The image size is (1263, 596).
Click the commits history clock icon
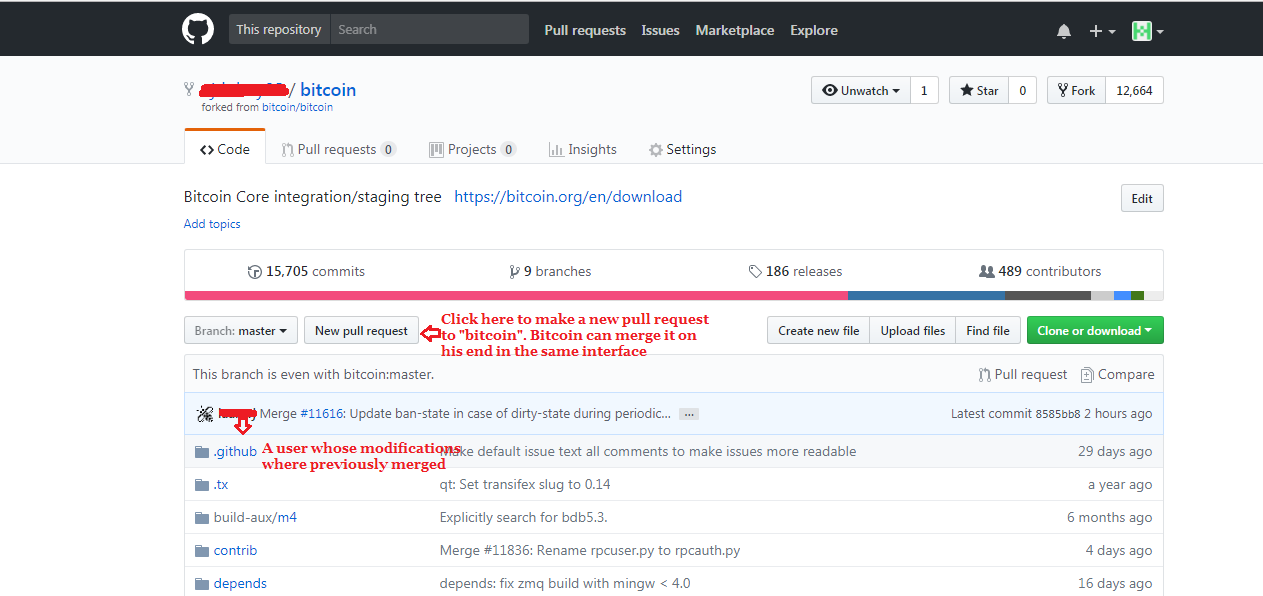pos(254,272)
